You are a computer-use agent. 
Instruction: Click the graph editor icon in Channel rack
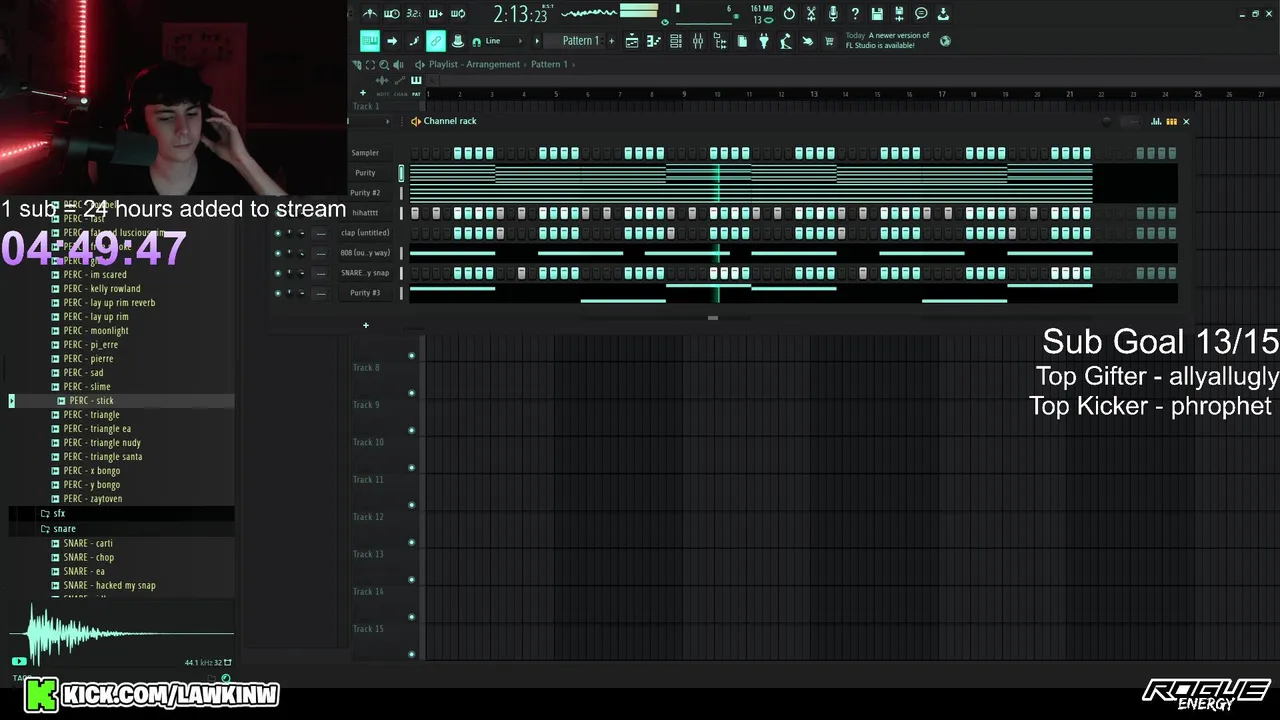(1156, 121)
